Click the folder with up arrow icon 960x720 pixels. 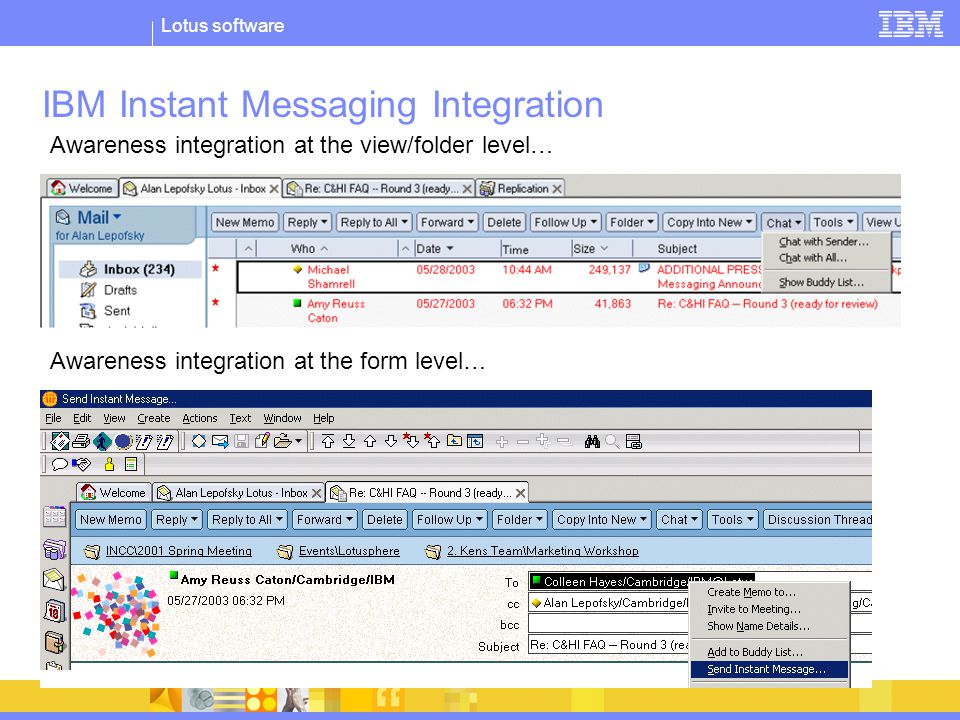point(454,441)
